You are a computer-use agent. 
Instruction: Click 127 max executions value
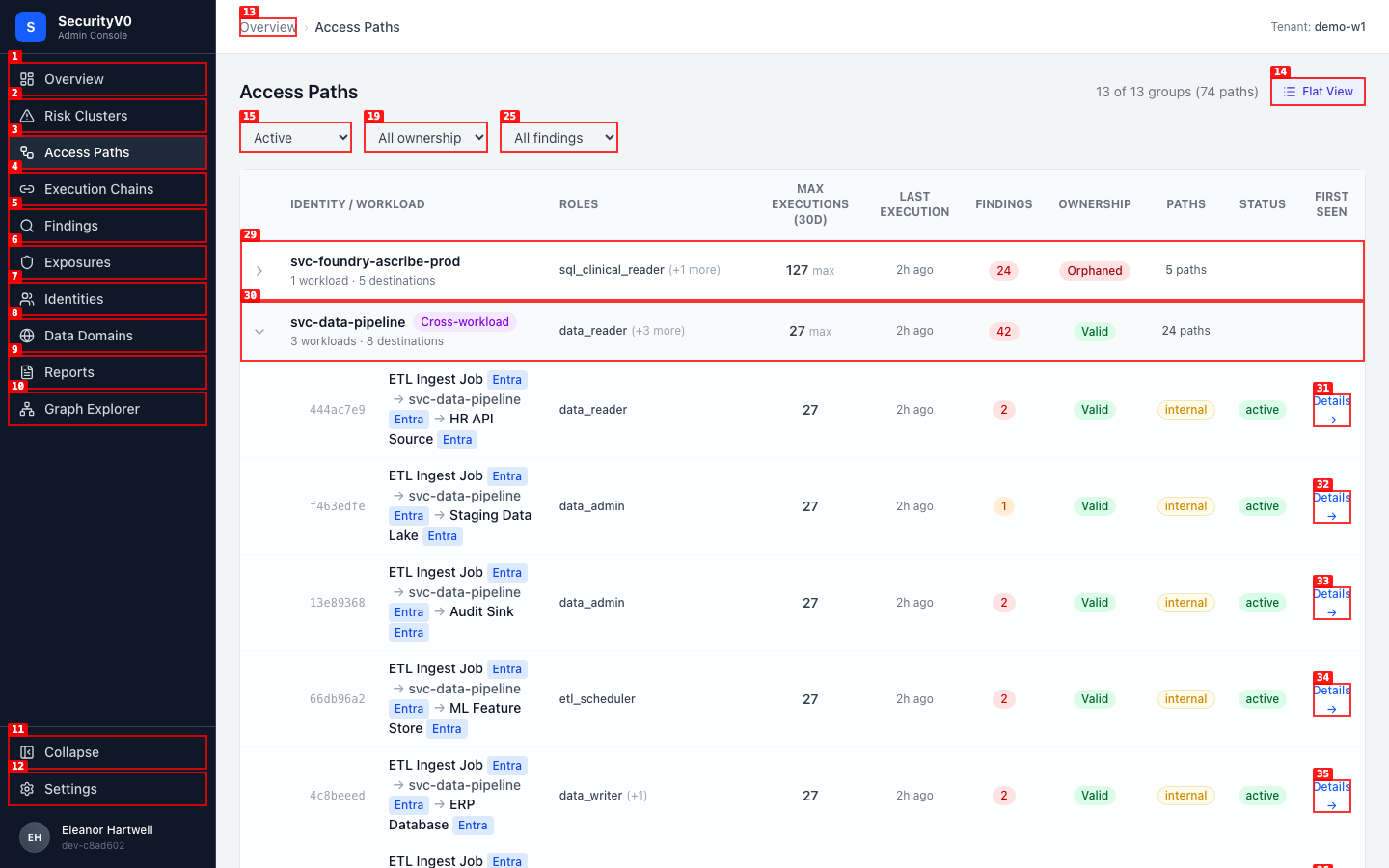(797, 270)
